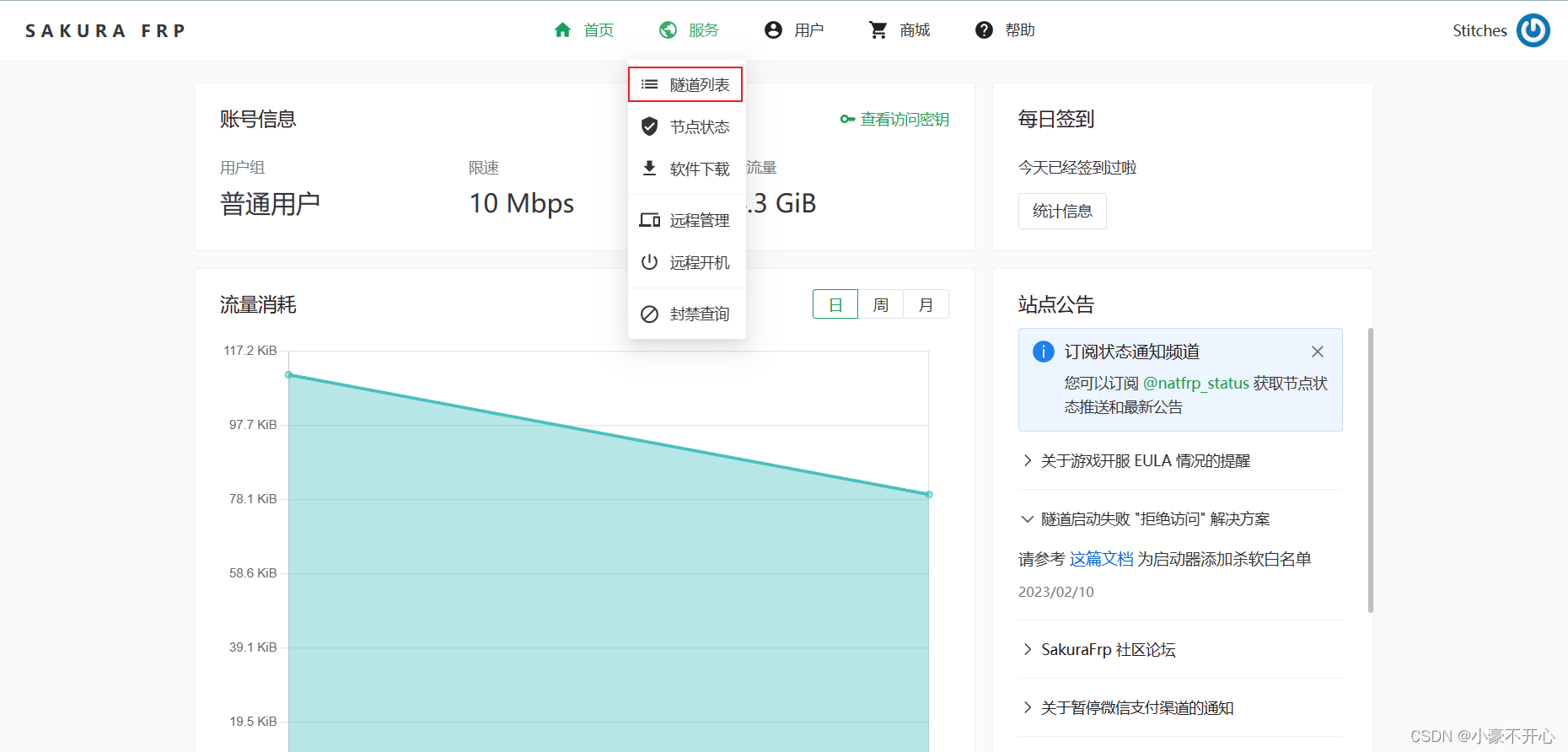Click the user account icon in navbar
The height and width of the screenshot is (752, 1568).
coord(773,30)
